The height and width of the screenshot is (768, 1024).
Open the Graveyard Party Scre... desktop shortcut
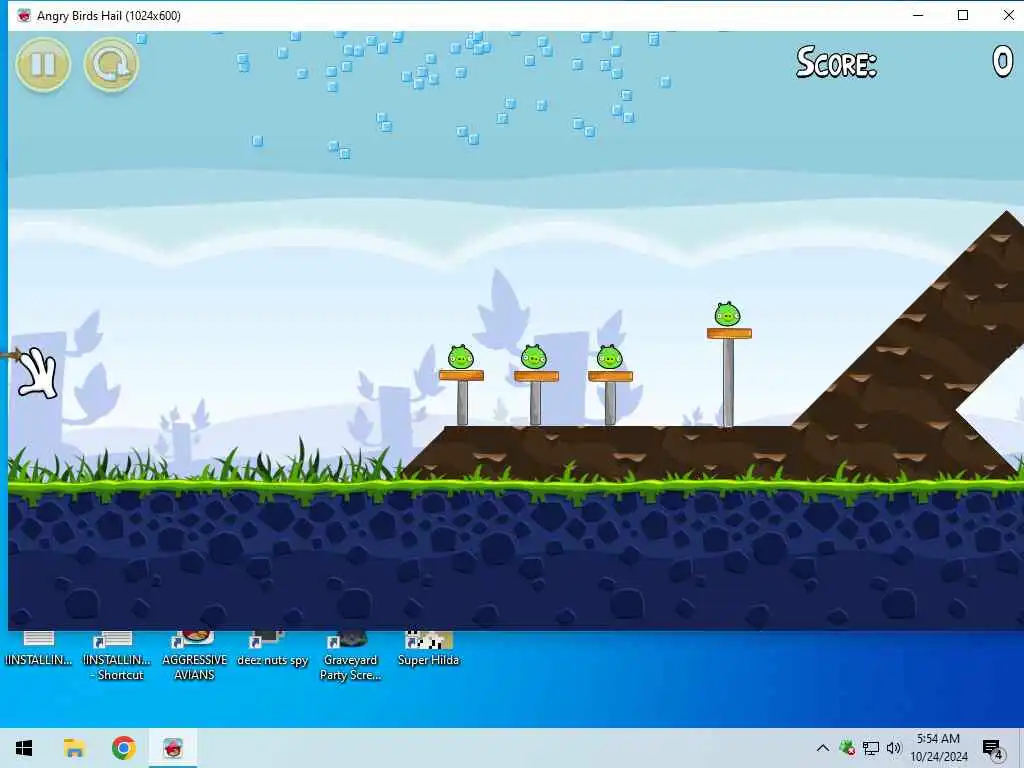(x=350, y=656)
